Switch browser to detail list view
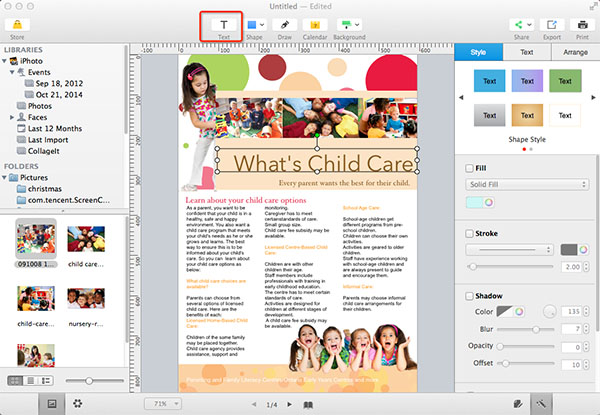This screenshot has width=600, height=415. (46, 380)
